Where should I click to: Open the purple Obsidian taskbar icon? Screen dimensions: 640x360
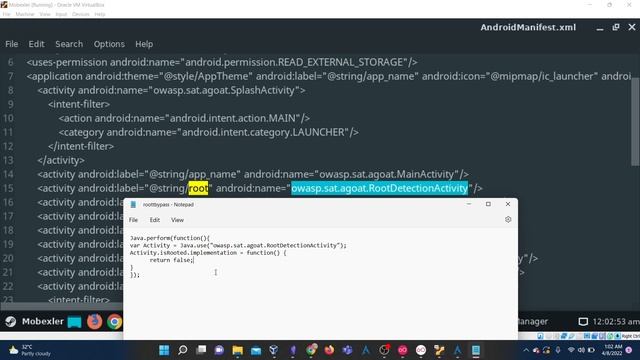pyautogui.click(x=293, y=350)
